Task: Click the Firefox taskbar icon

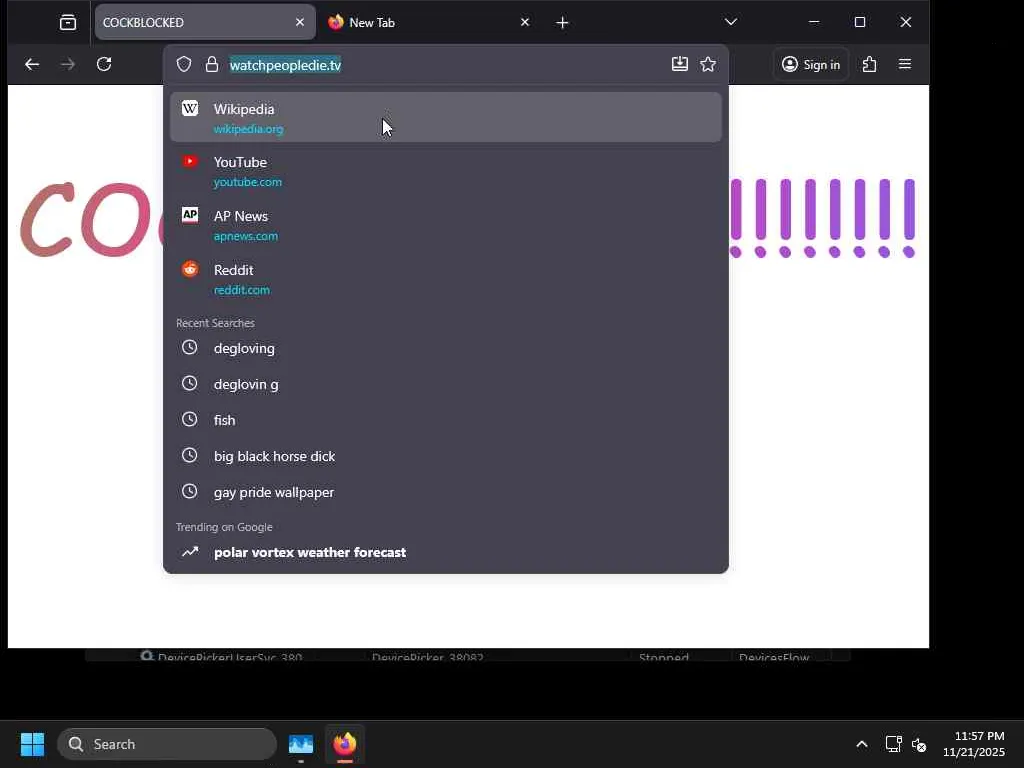Action: tap(345, 744)
